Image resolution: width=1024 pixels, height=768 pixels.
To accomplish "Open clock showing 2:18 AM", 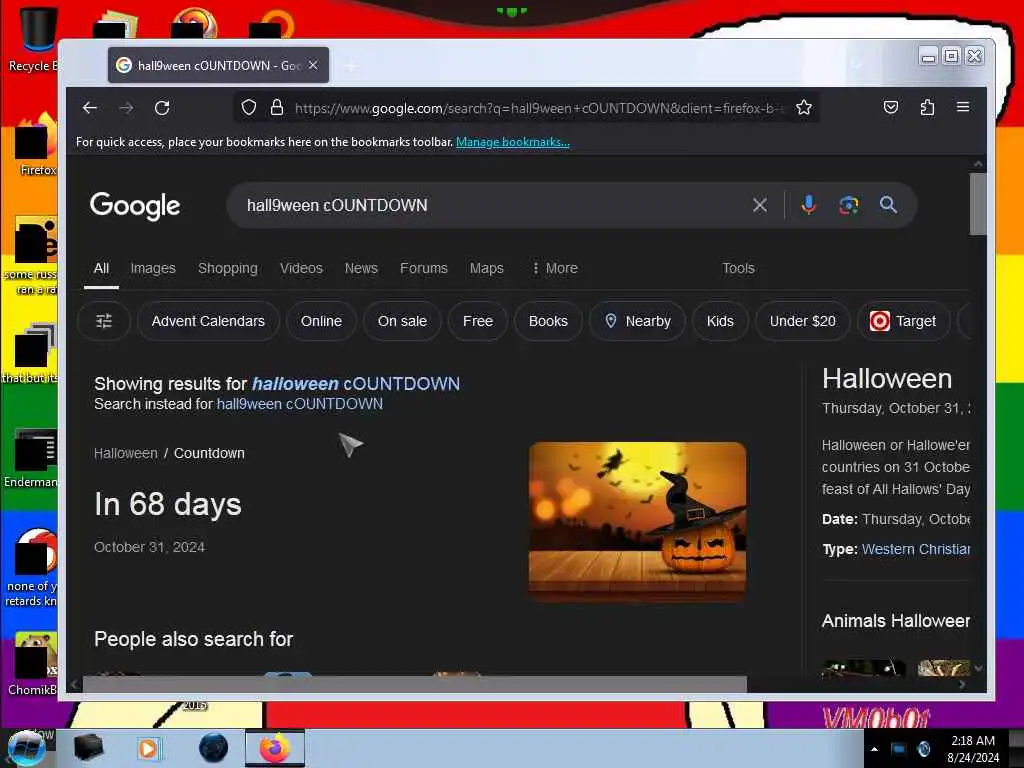I will pyautogui.click(x=973, y=749).
